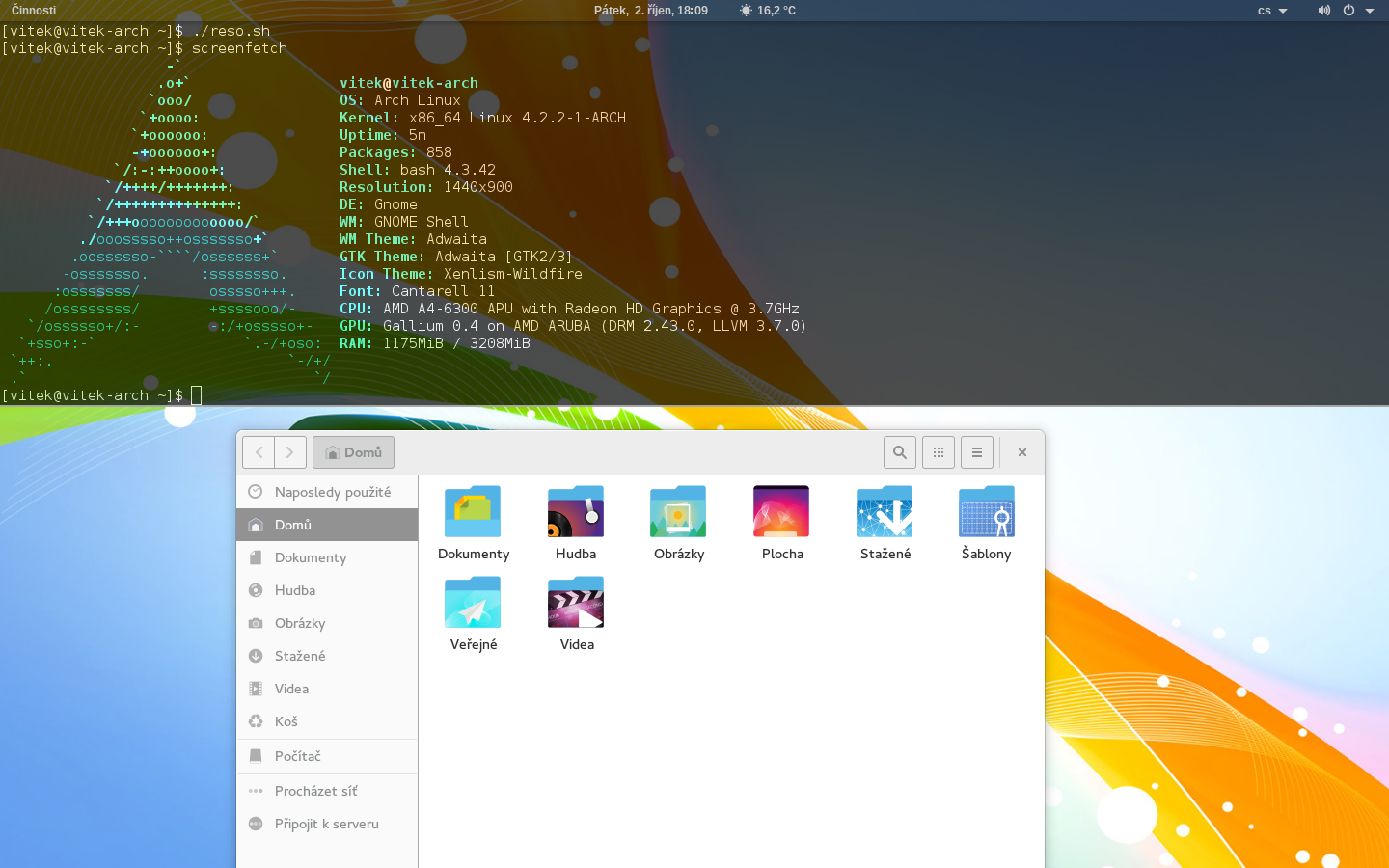Click the volume speaker icon in top bar
Screen dimensions: 1389x868
[x=1324, y=11]
